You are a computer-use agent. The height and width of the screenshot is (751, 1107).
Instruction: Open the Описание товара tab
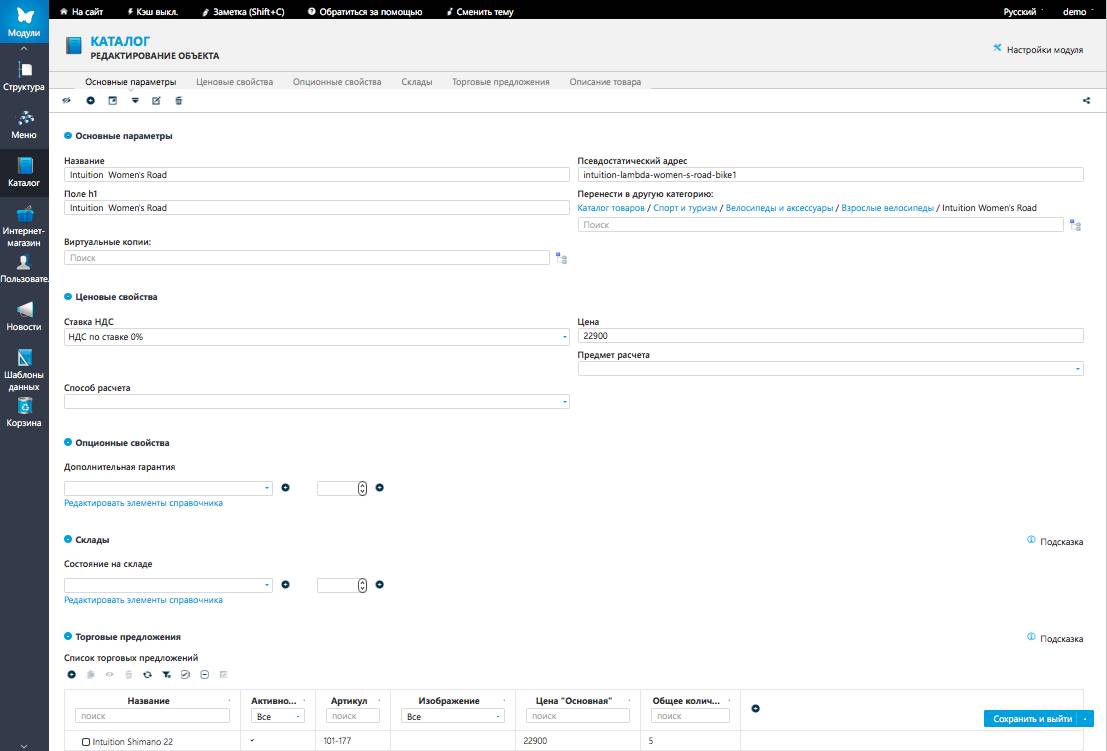pyautogui.click(x=605, y=82)
